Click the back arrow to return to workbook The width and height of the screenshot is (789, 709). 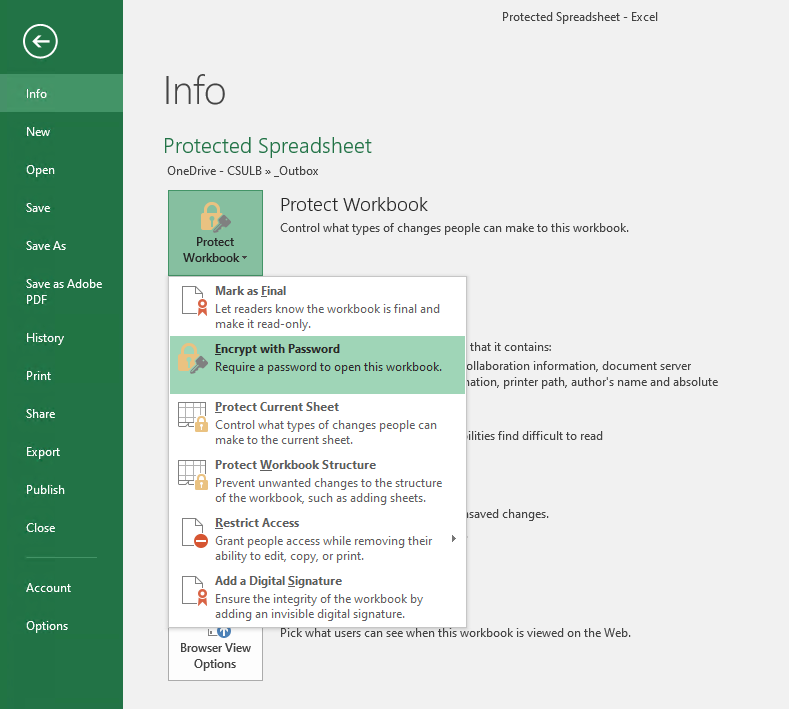(x=40, y=41)
